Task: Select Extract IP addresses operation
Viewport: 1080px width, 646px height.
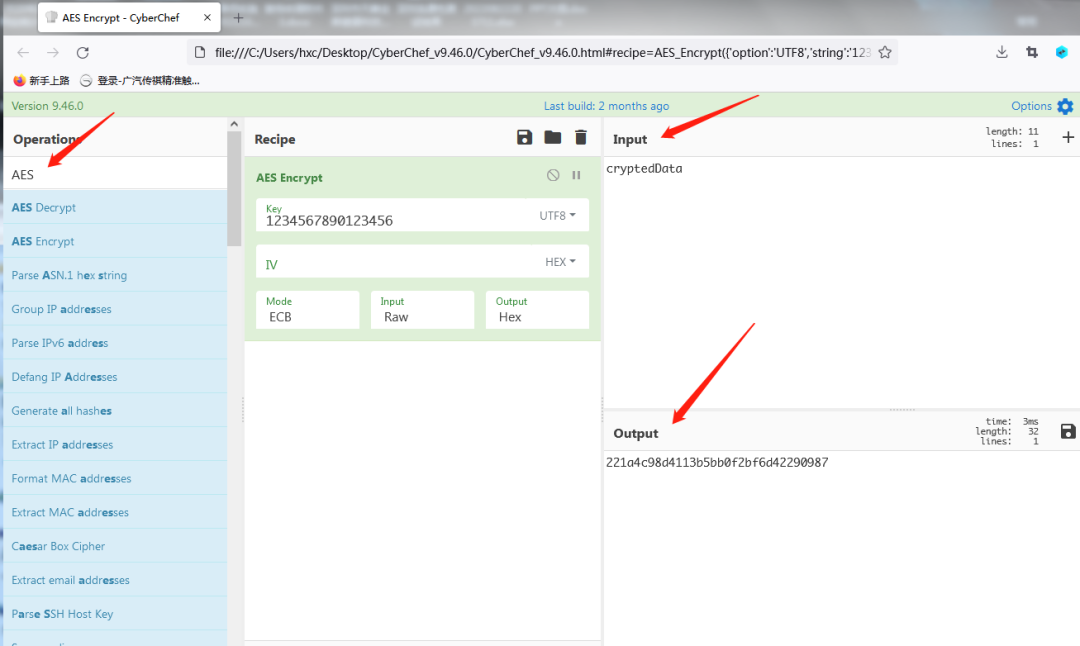Action: click(x=115, y=444)
